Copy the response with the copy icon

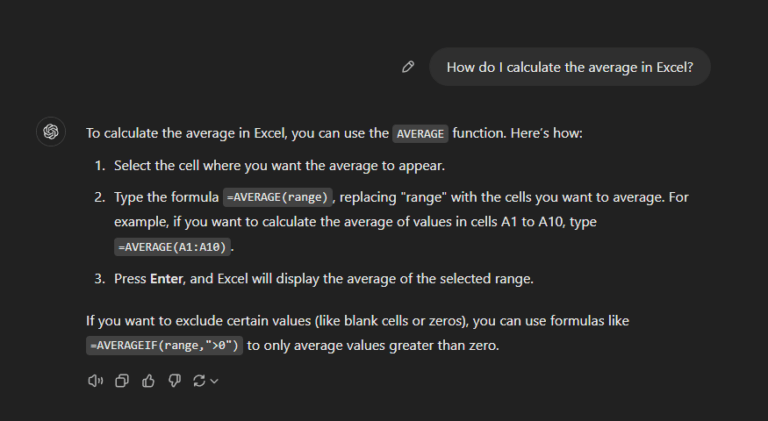point(122,380)
